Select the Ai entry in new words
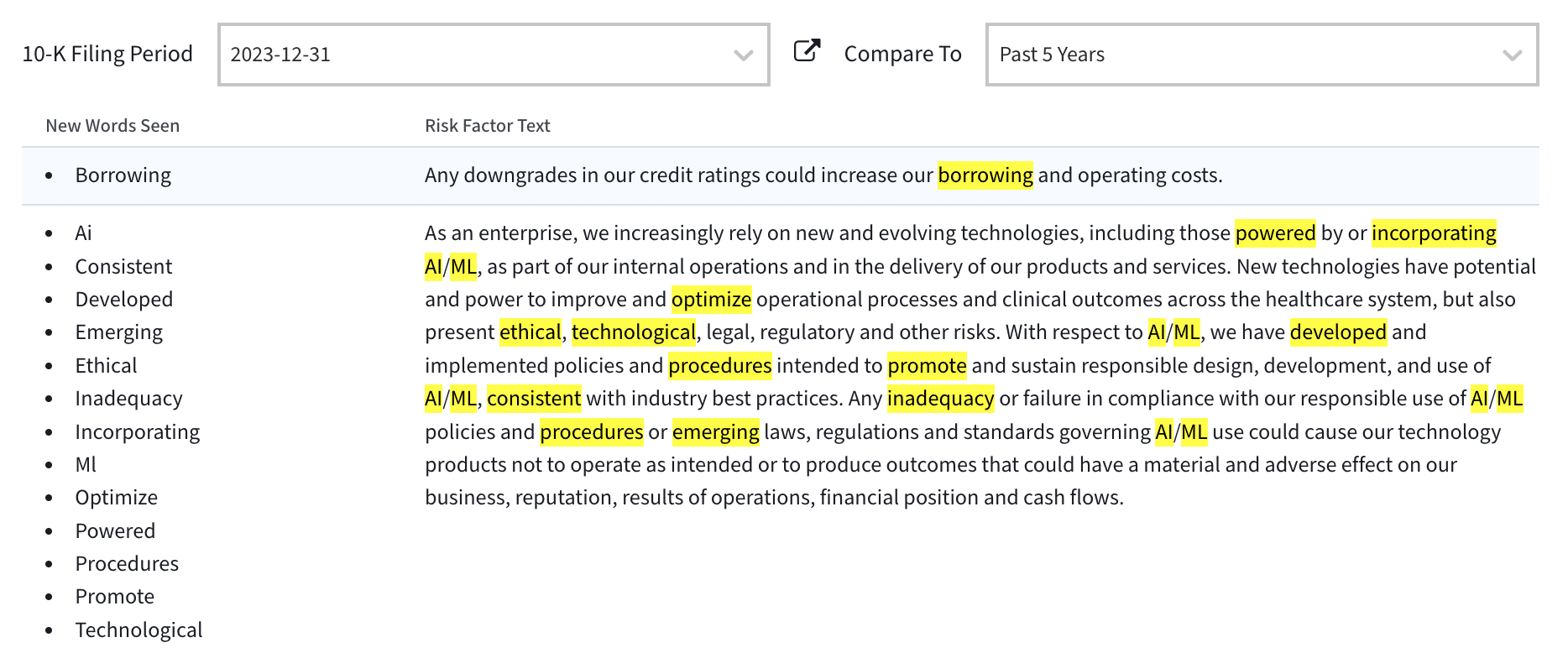 pyautogui.click(x=83, y=233)
